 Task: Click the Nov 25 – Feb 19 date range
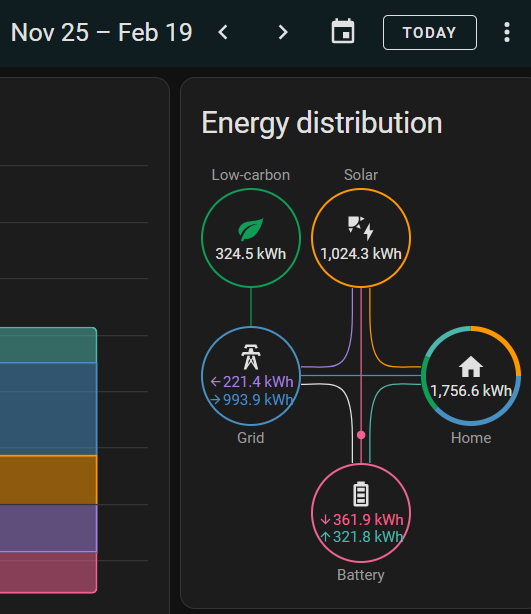pos(101,32)
